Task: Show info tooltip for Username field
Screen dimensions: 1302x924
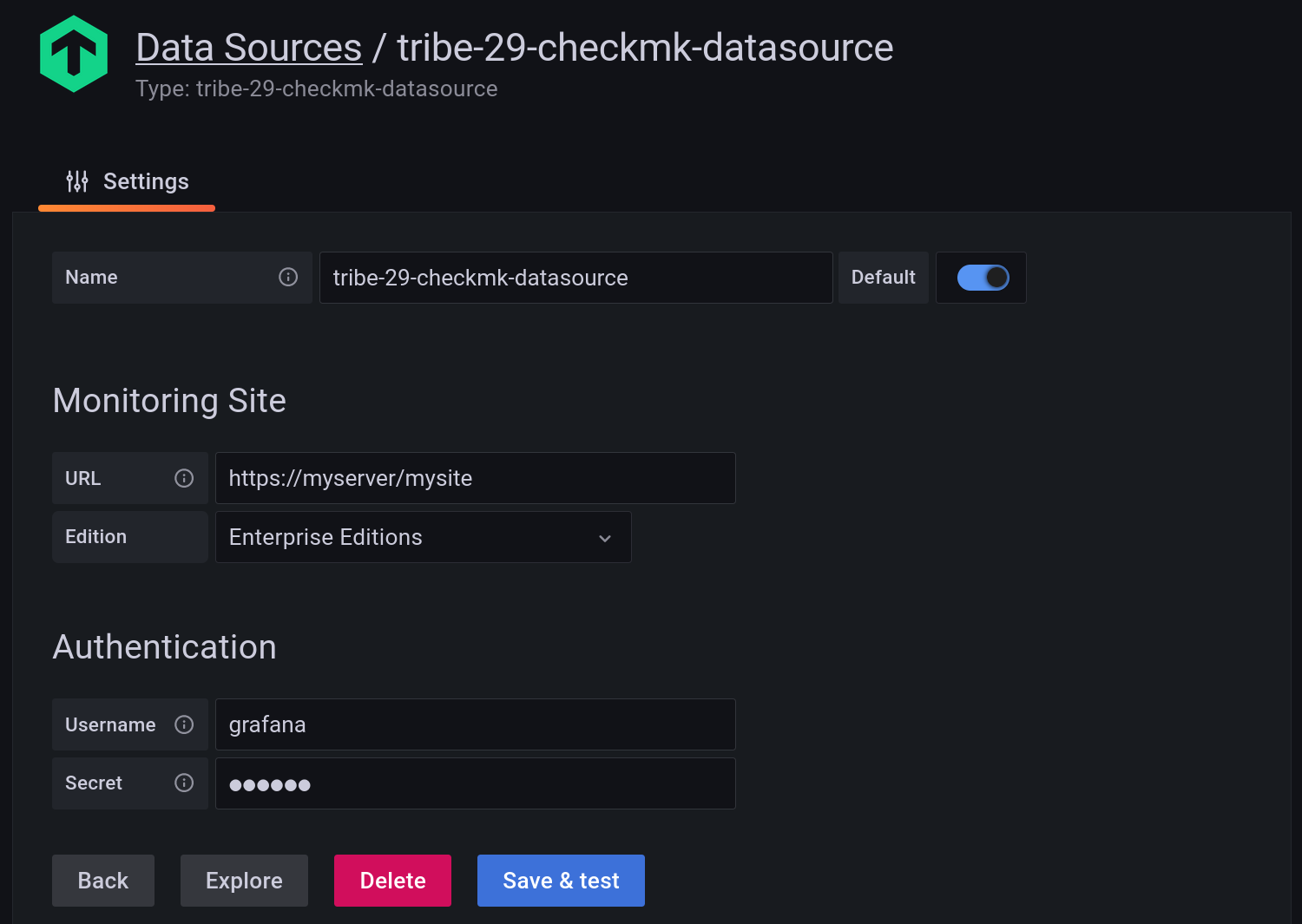Action: (184, 724)
